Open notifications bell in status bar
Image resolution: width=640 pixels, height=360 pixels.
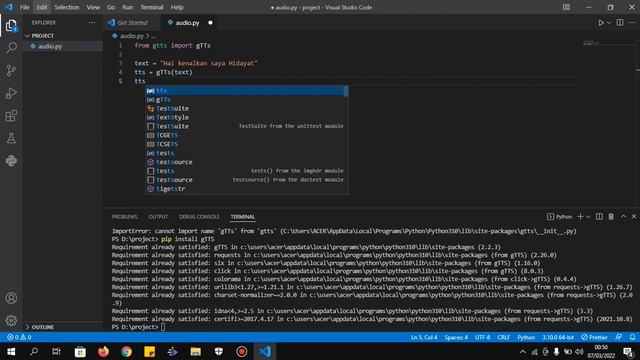click(x=632, y=337)
